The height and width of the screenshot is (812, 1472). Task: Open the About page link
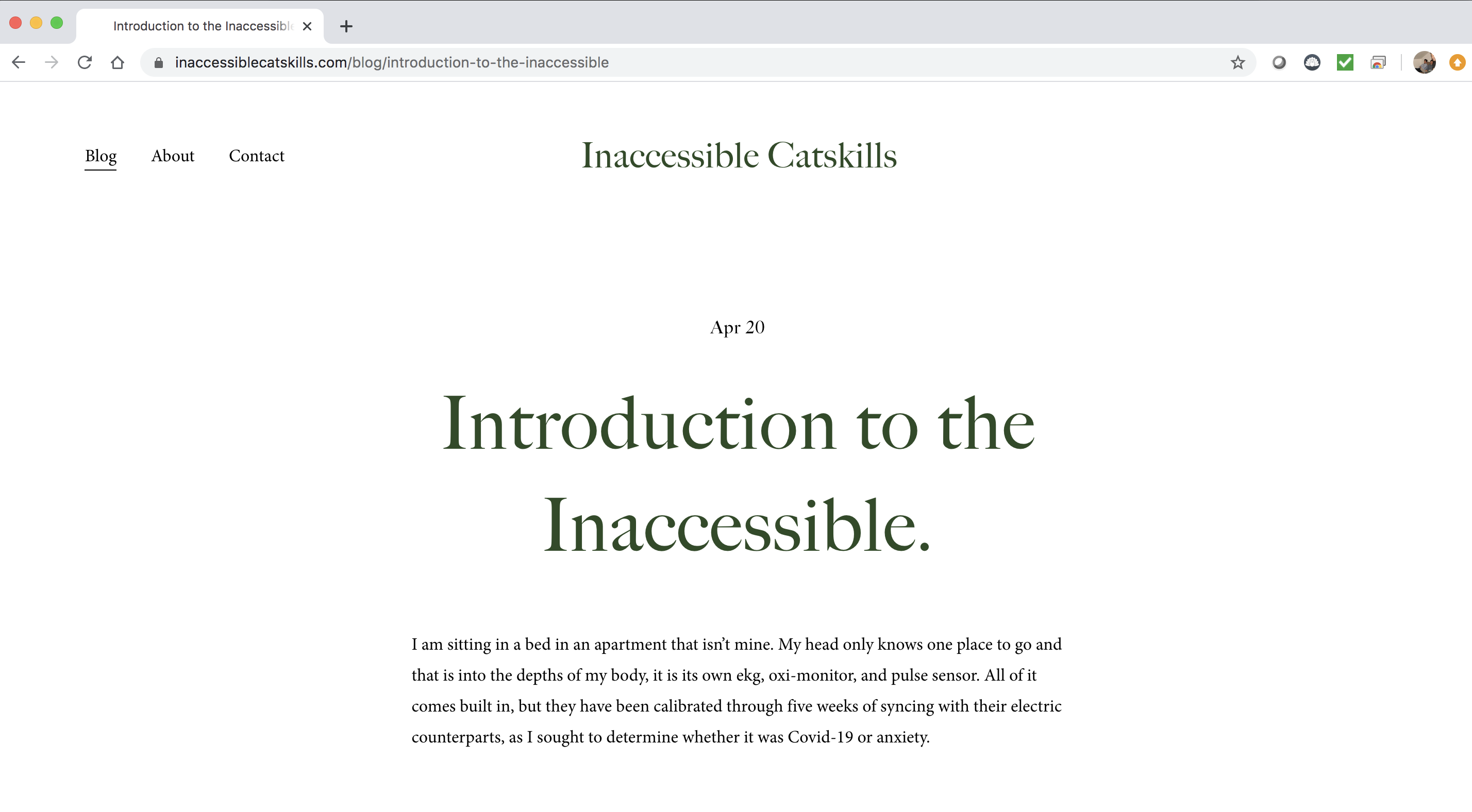coord(173,156)
